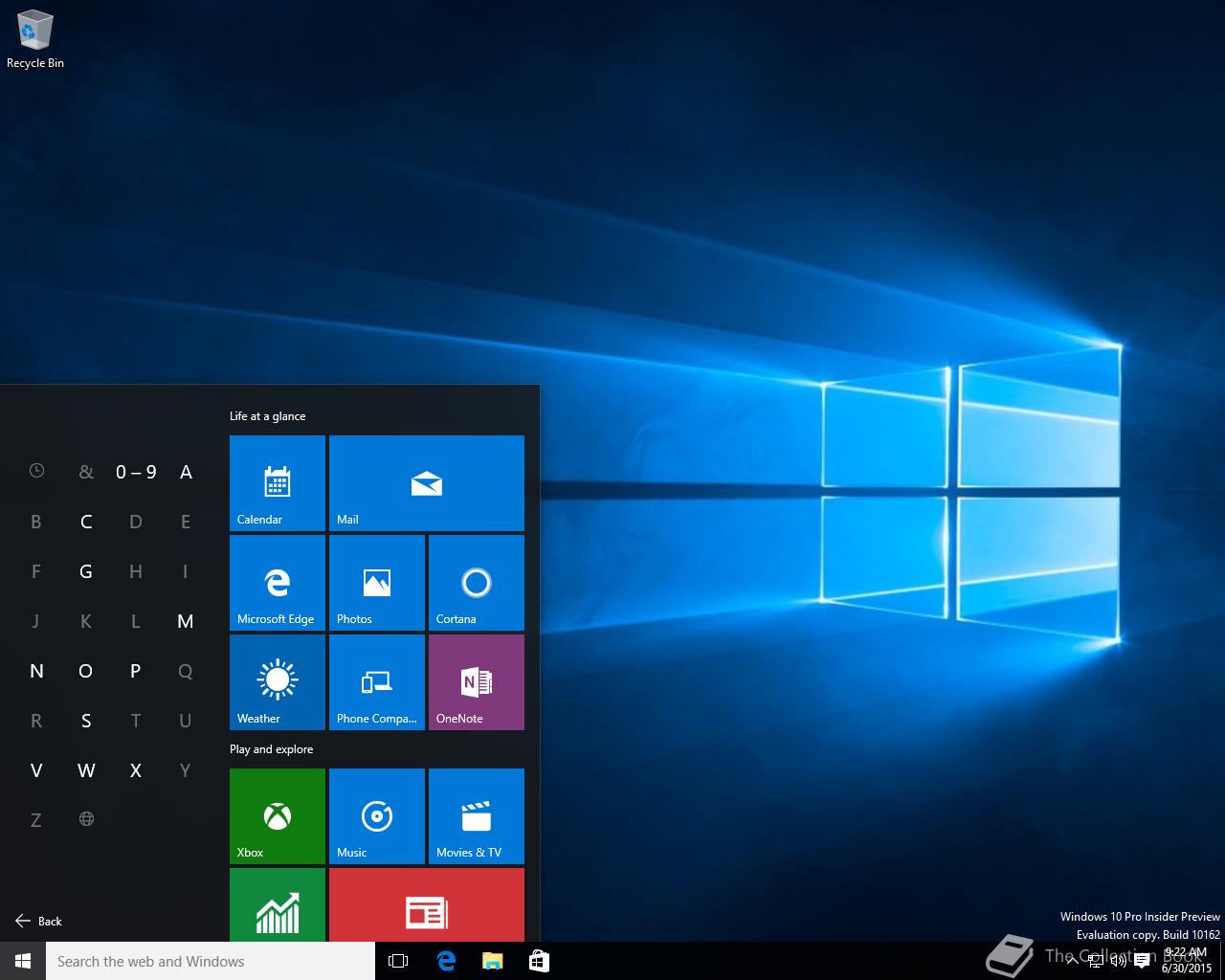The image size is (1225, 980).
Task: Open the volume icon in system tray
Action: coord(1118,961)
